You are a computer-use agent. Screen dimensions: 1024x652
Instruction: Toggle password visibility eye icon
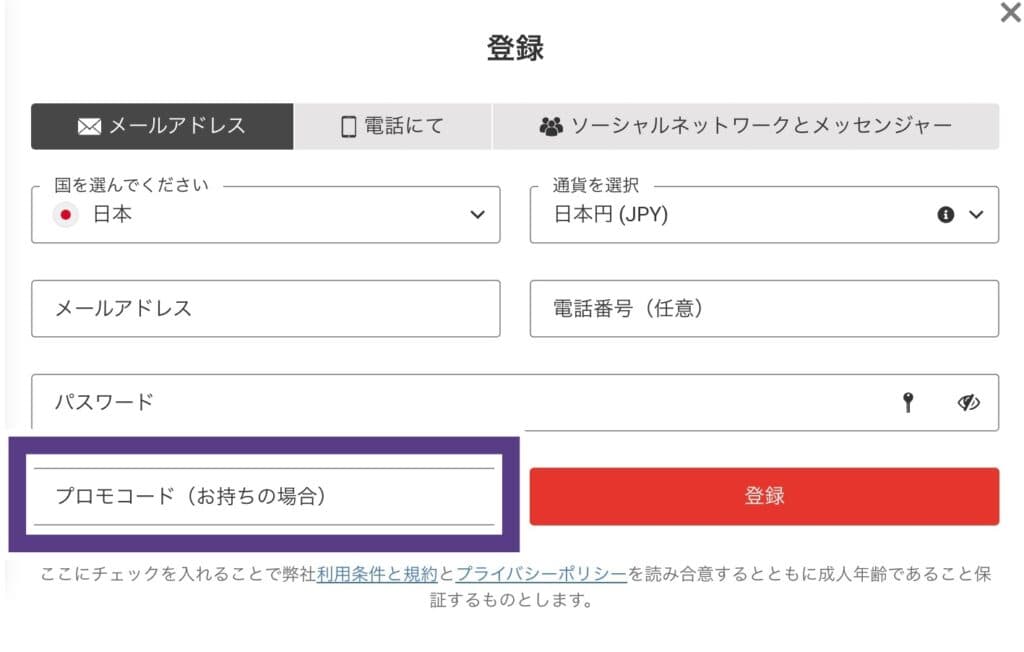tap(967, 403)
